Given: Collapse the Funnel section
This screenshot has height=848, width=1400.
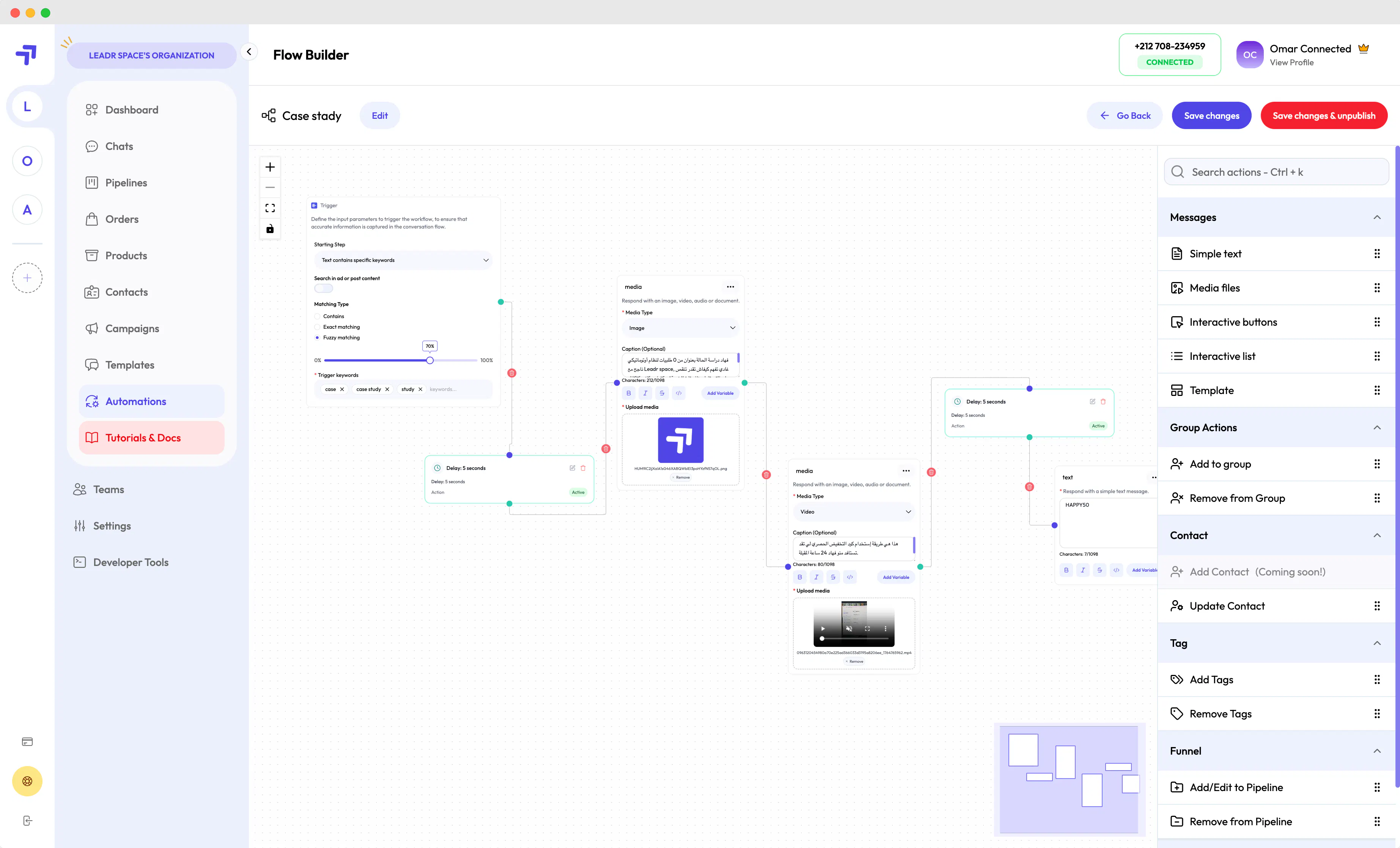Looking at the screenshot, I should (1377, 751).
